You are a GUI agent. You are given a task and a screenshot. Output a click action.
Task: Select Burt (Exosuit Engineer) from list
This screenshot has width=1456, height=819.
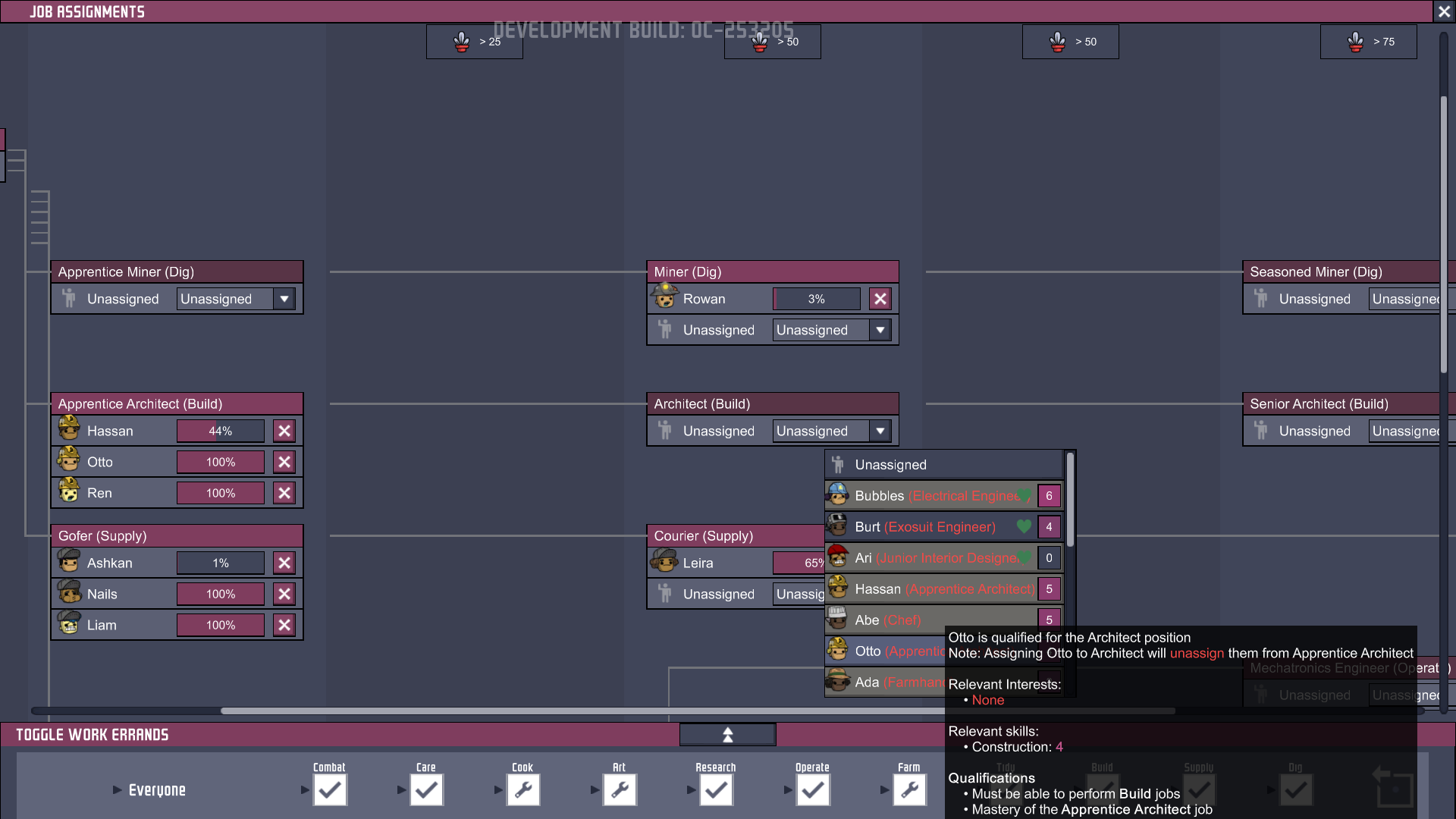(924, 526)
